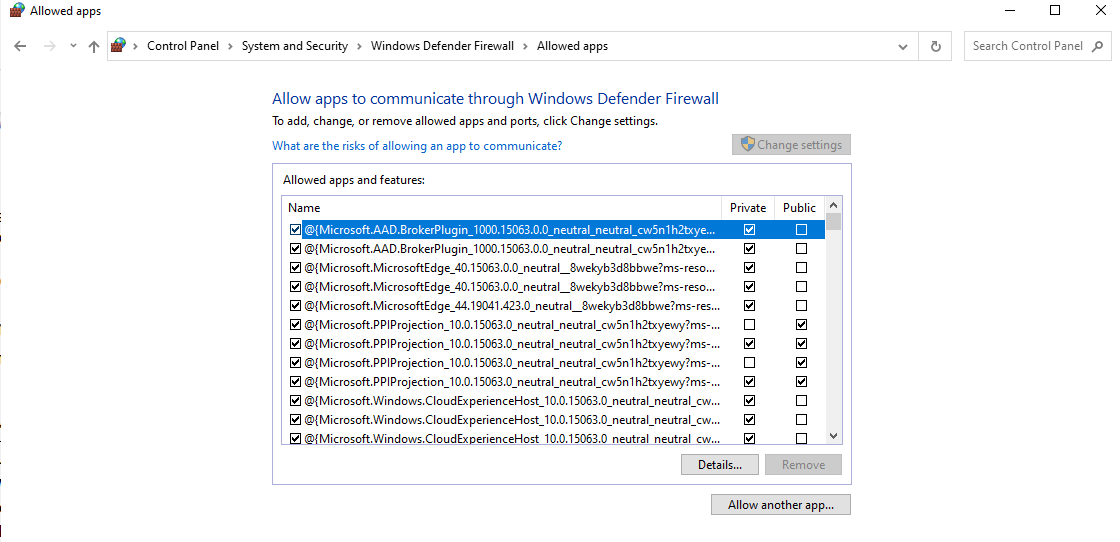Viewport: 1120px width, 542px height.
Task: Click shield icon on Change settings
Action: [747, 144]
